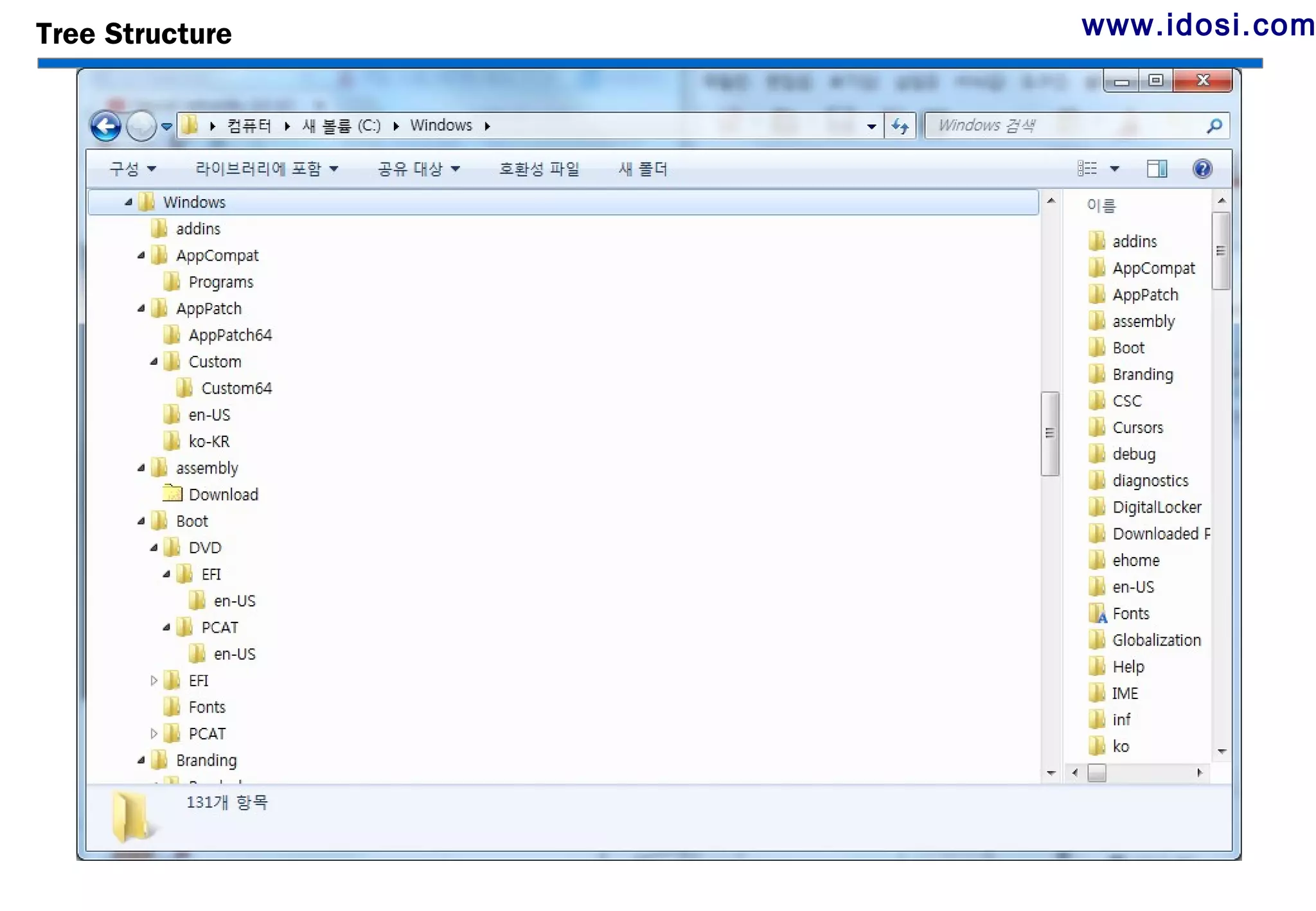Select Programs folder in the tree

click(221, 282)
